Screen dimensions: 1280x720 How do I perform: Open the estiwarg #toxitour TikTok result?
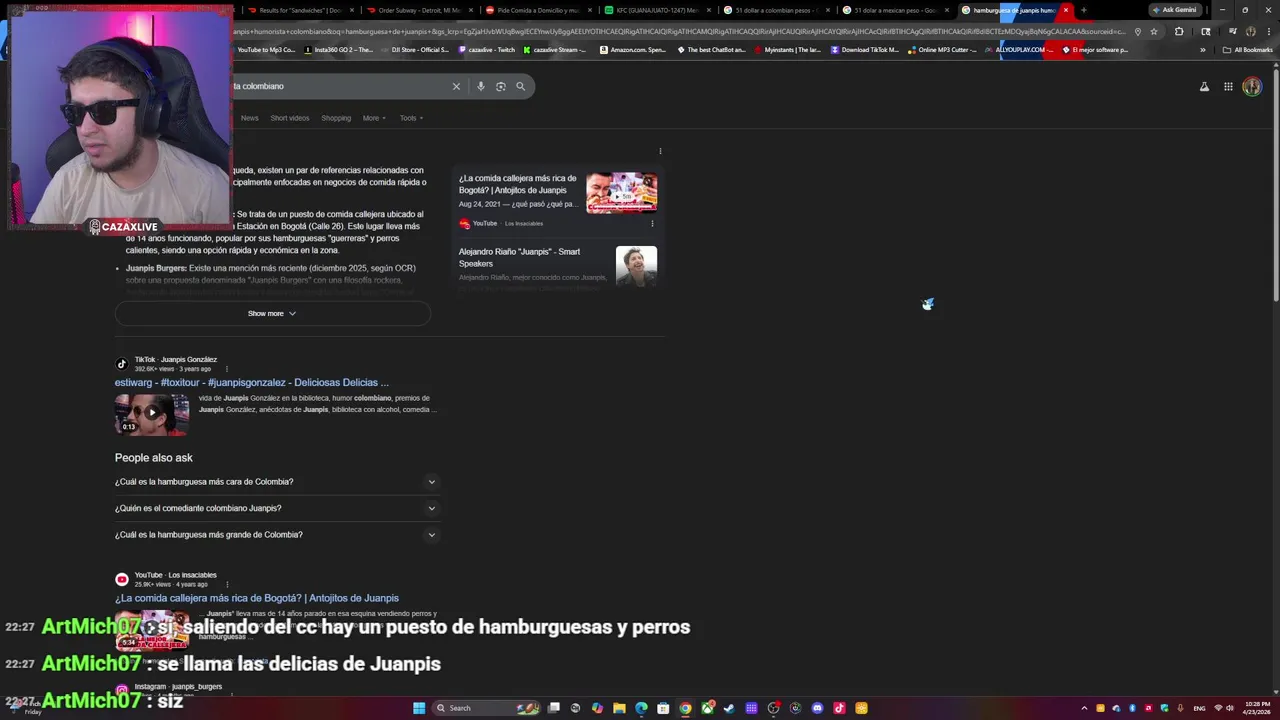[x=252, y=382]
